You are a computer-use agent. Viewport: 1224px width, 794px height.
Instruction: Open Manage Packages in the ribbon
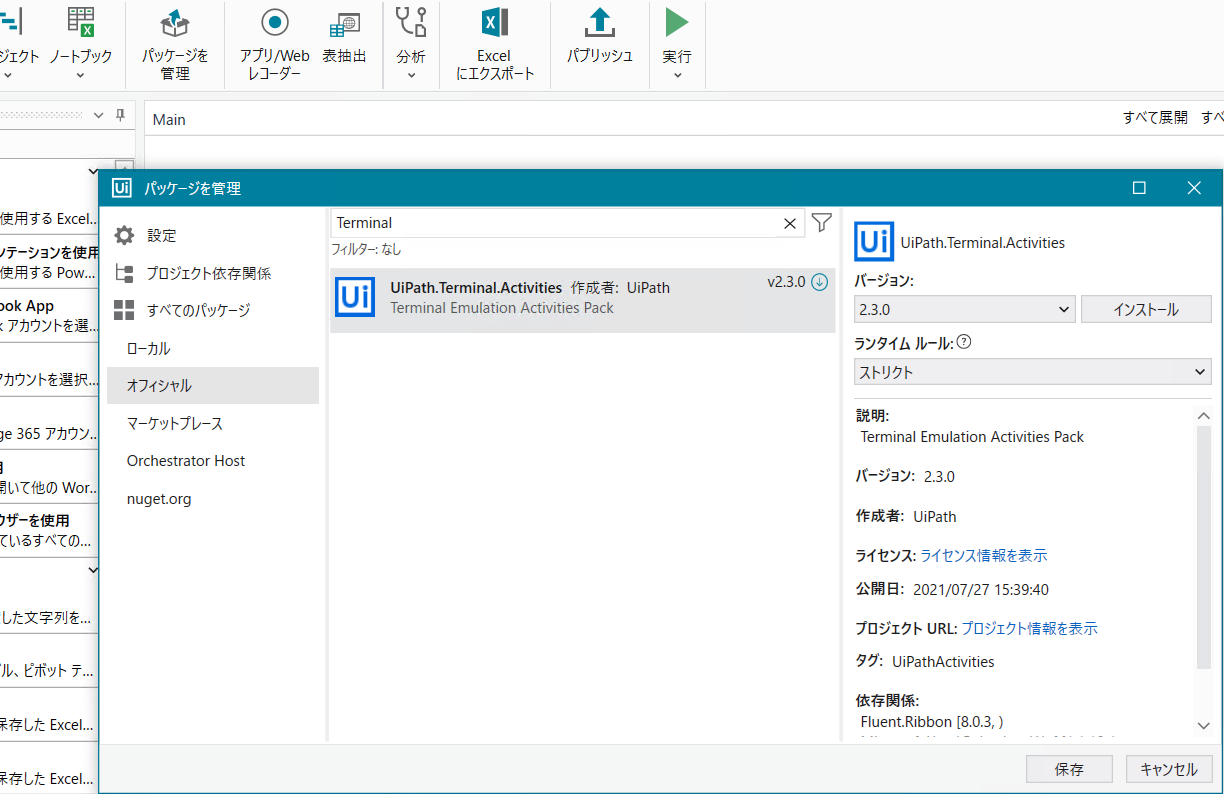click(175, 44)
